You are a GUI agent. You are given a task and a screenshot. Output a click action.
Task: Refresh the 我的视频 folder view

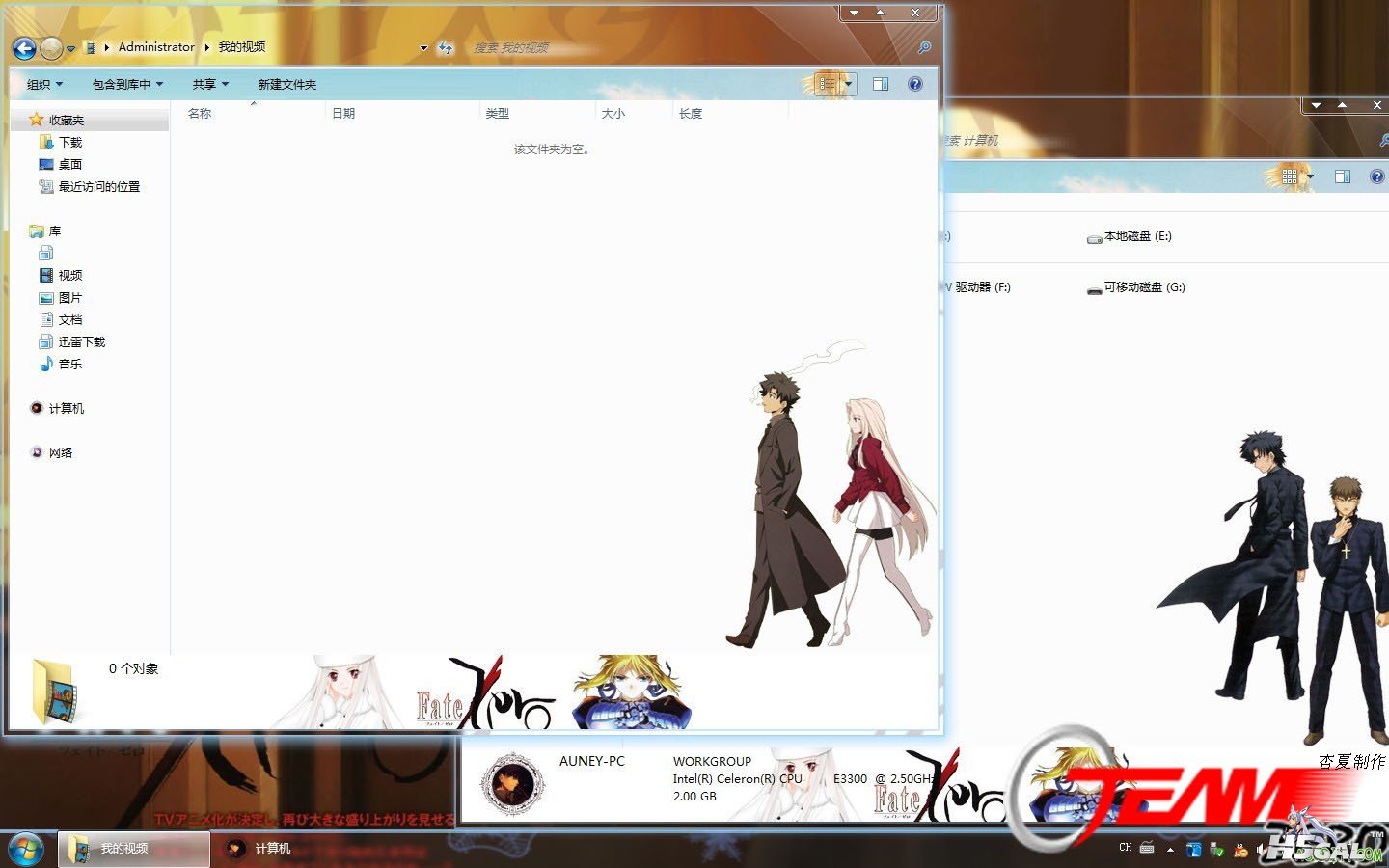pyautogui.click(x=445, y=47)
